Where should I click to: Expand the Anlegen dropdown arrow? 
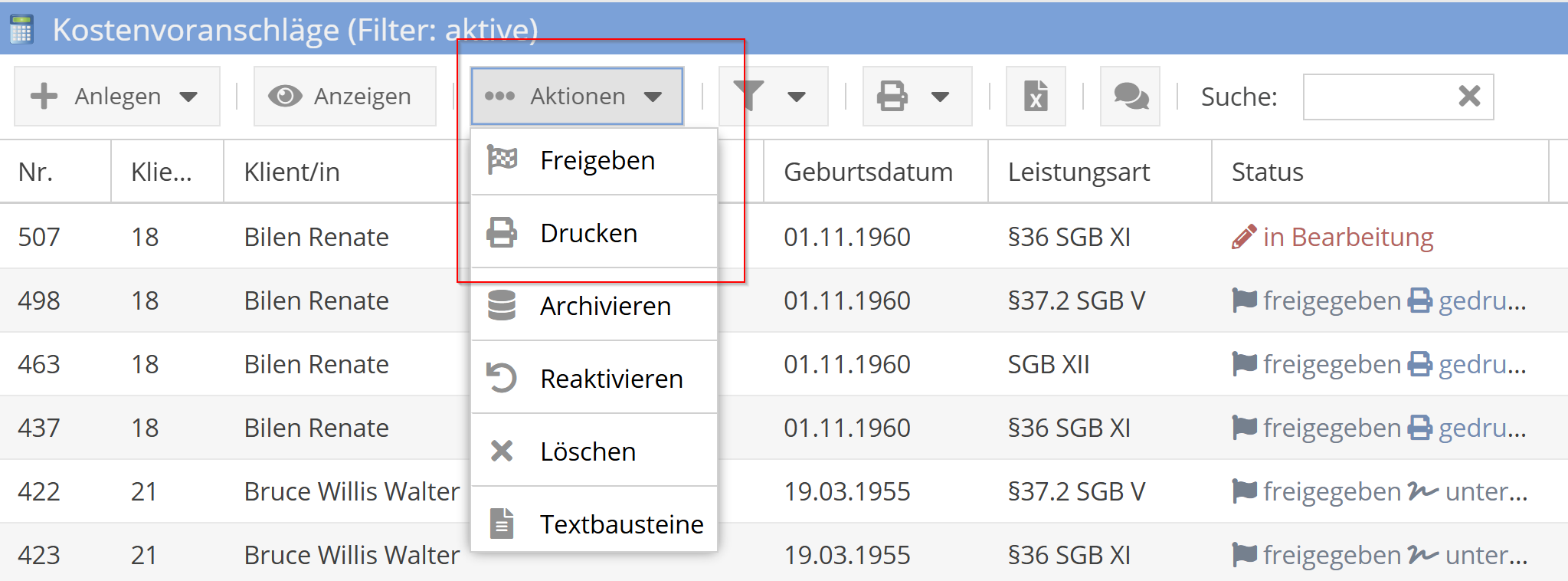188,97
